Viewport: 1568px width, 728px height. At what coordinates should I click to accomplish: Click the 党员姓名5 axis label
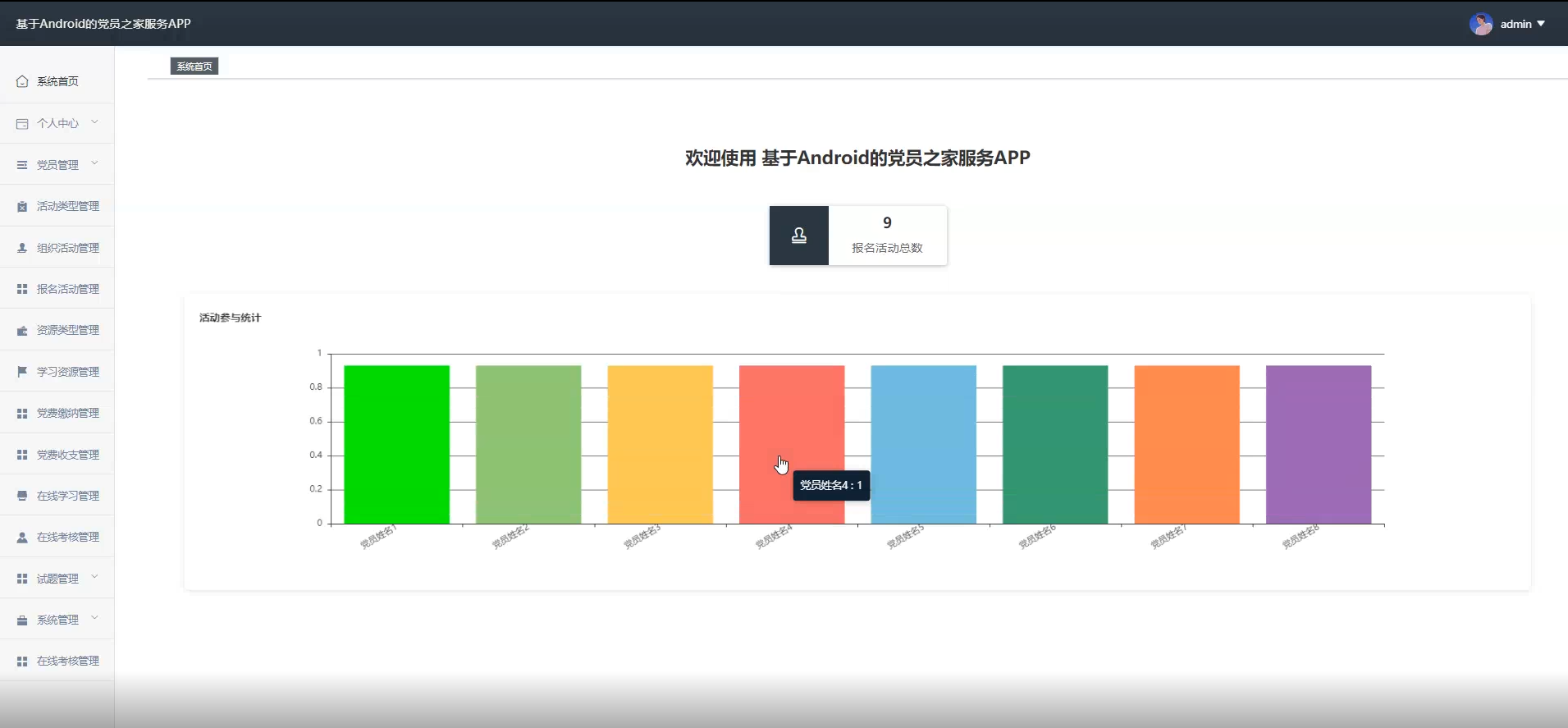[x=905, y=537]
